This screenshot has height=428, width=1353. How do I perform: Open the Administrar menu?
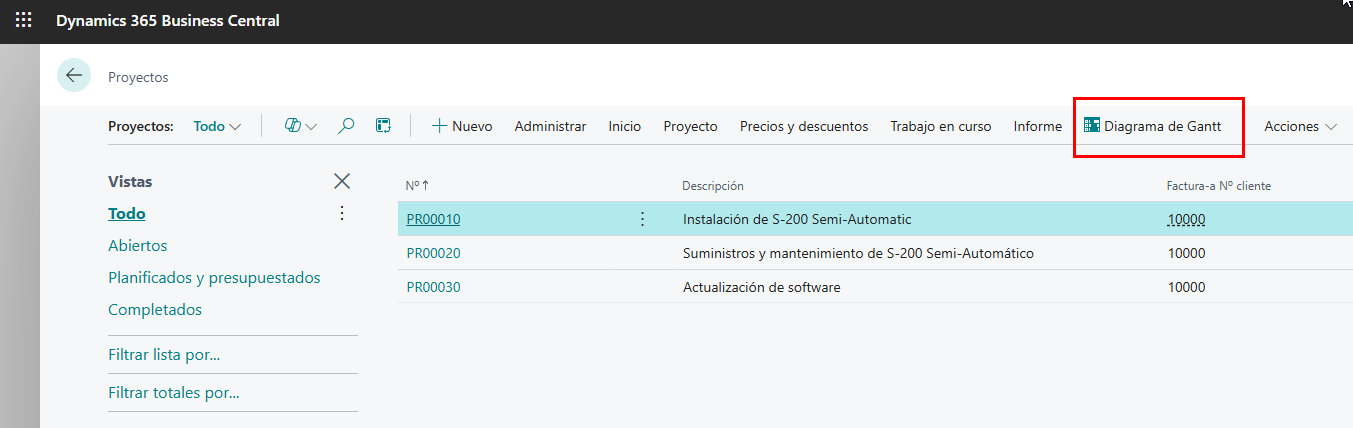(550, 126)
